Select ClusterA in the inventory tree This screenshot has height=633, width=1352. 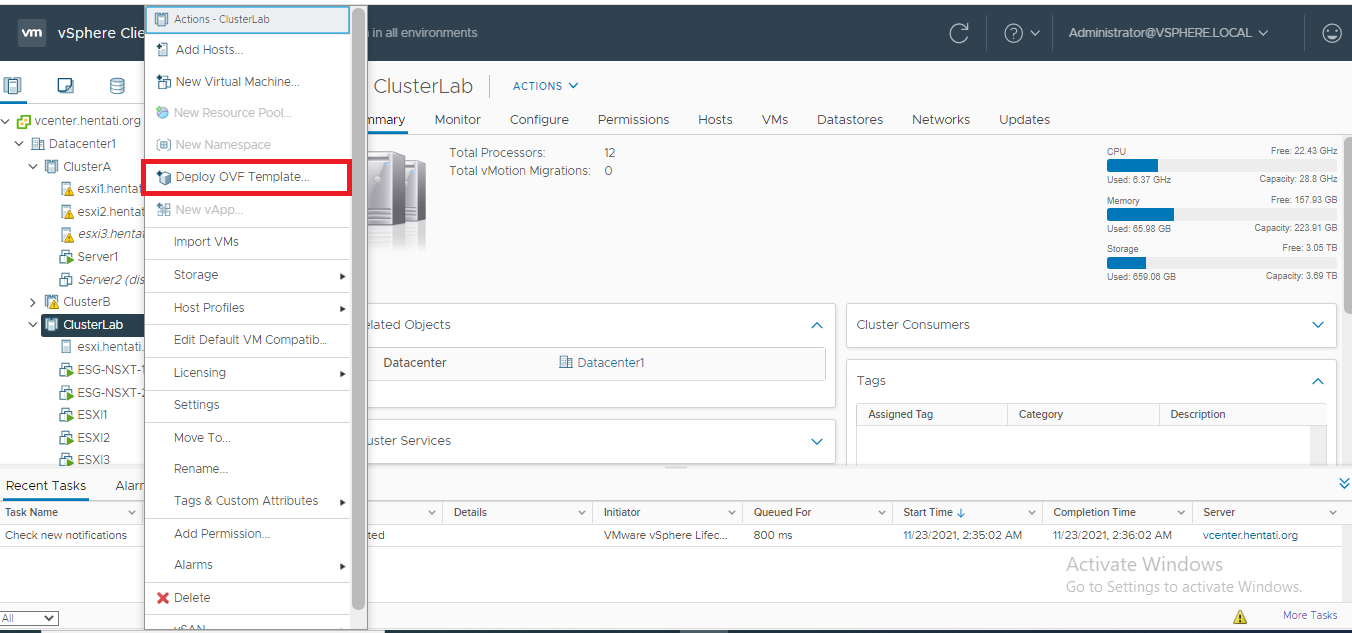(87, 166)
